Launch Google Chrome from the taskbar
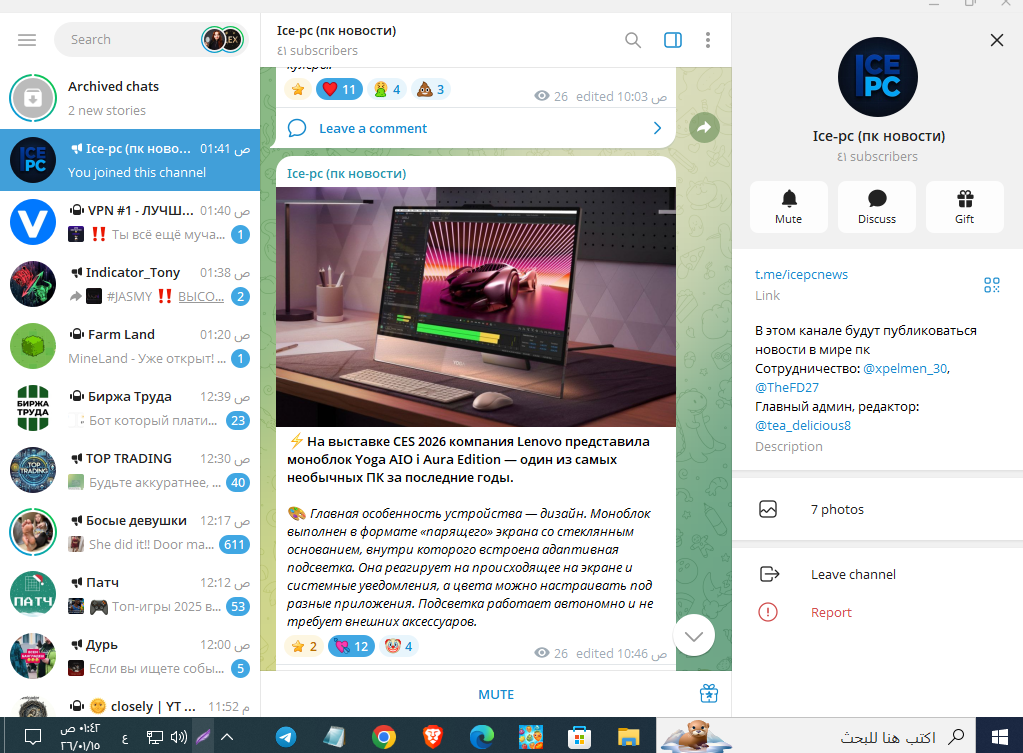 384,737
